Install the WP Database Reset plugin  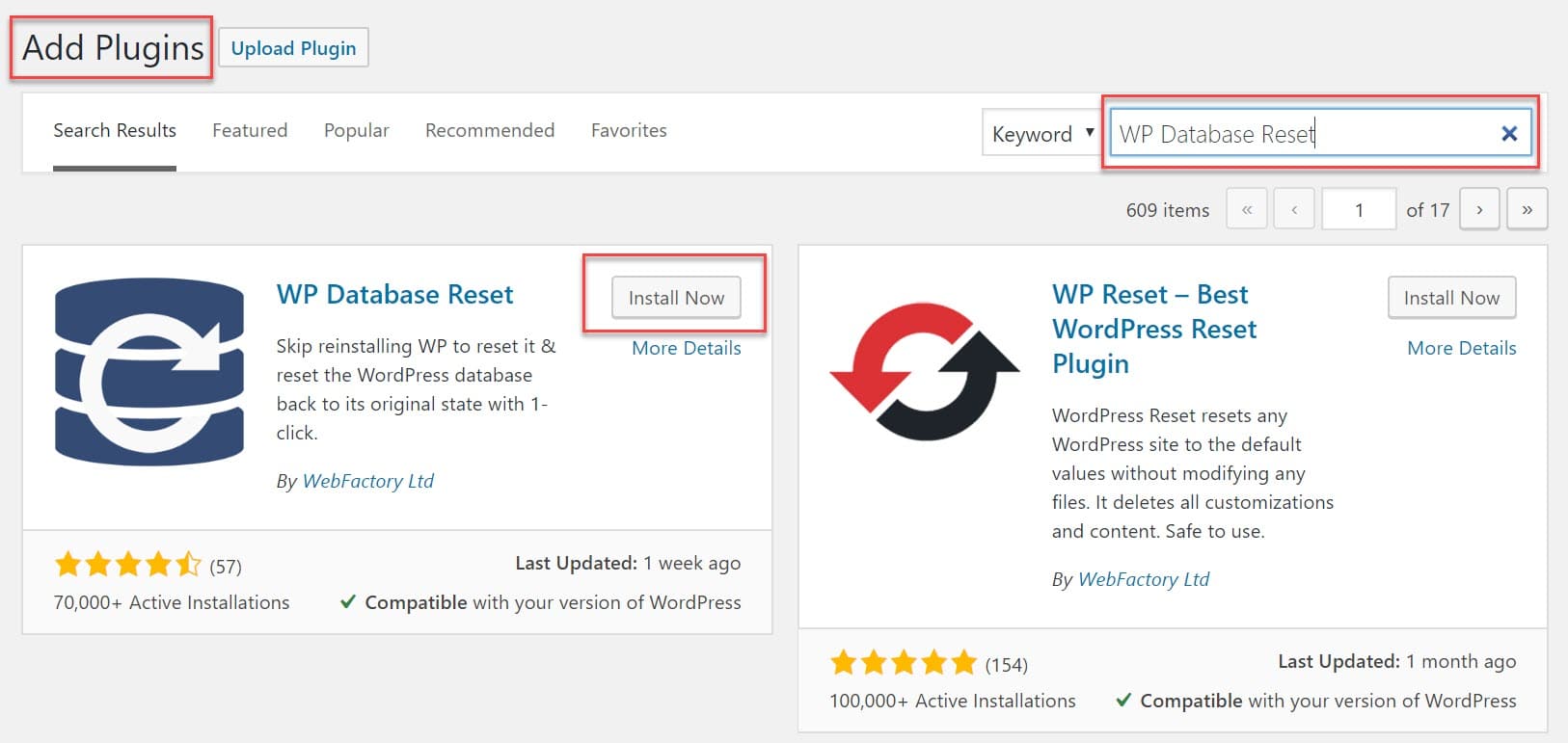[676, 298]
